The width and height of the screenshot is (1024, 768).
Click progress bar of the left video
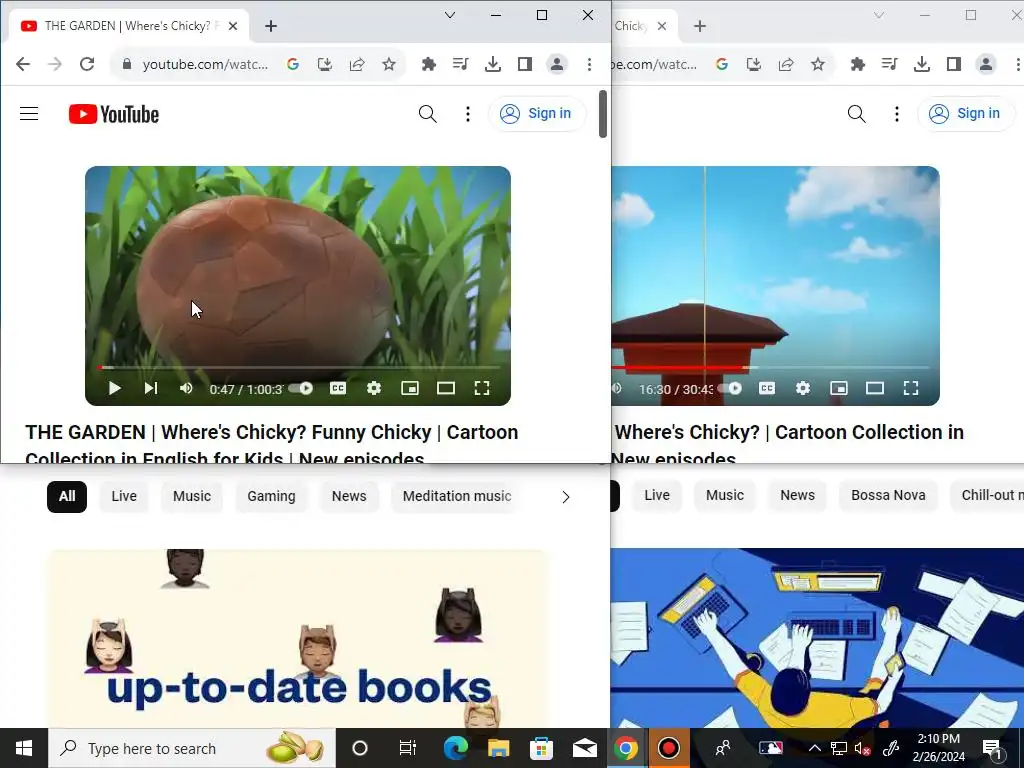298,368
